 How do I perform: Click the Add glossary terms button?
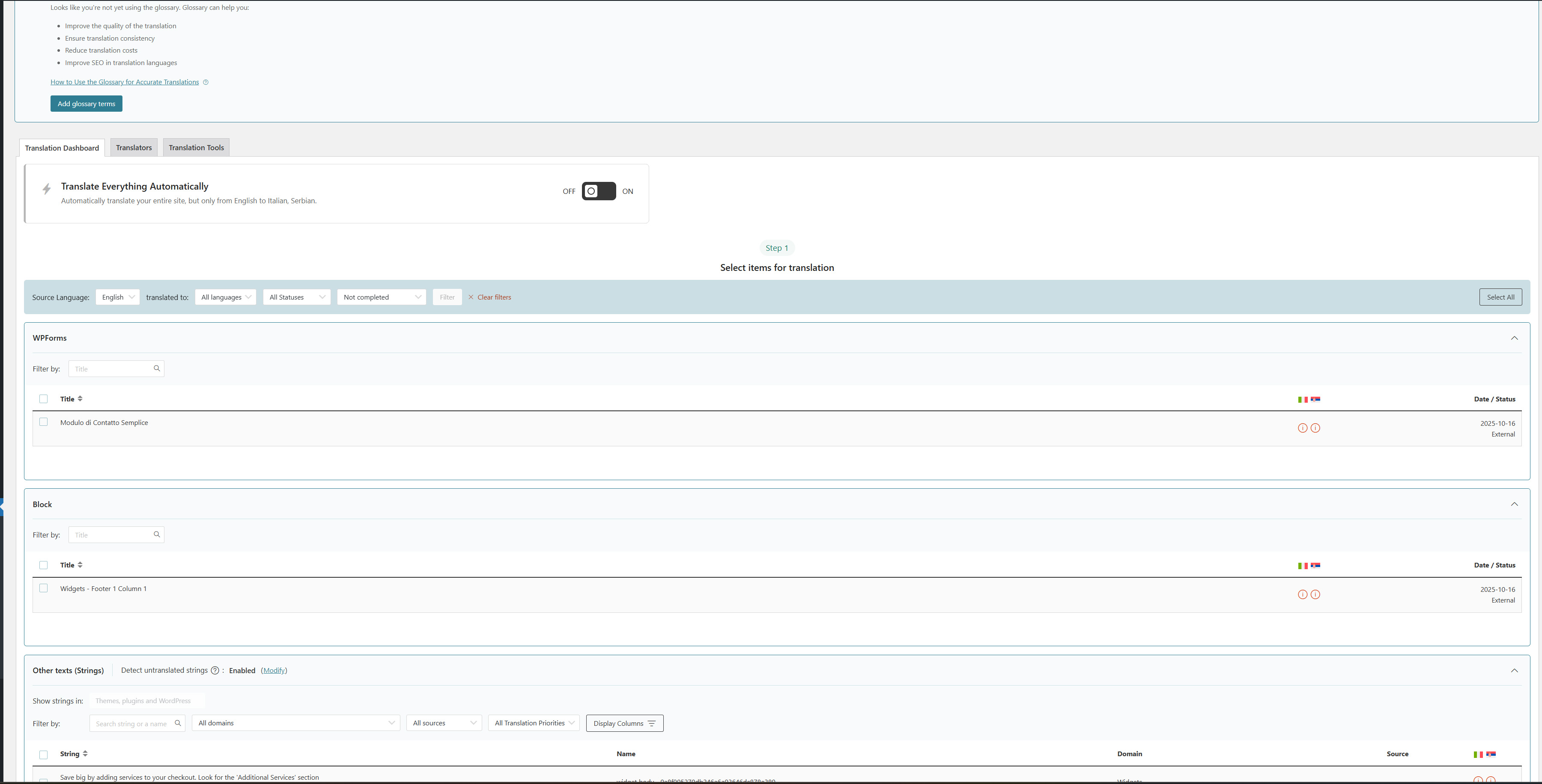86,104
